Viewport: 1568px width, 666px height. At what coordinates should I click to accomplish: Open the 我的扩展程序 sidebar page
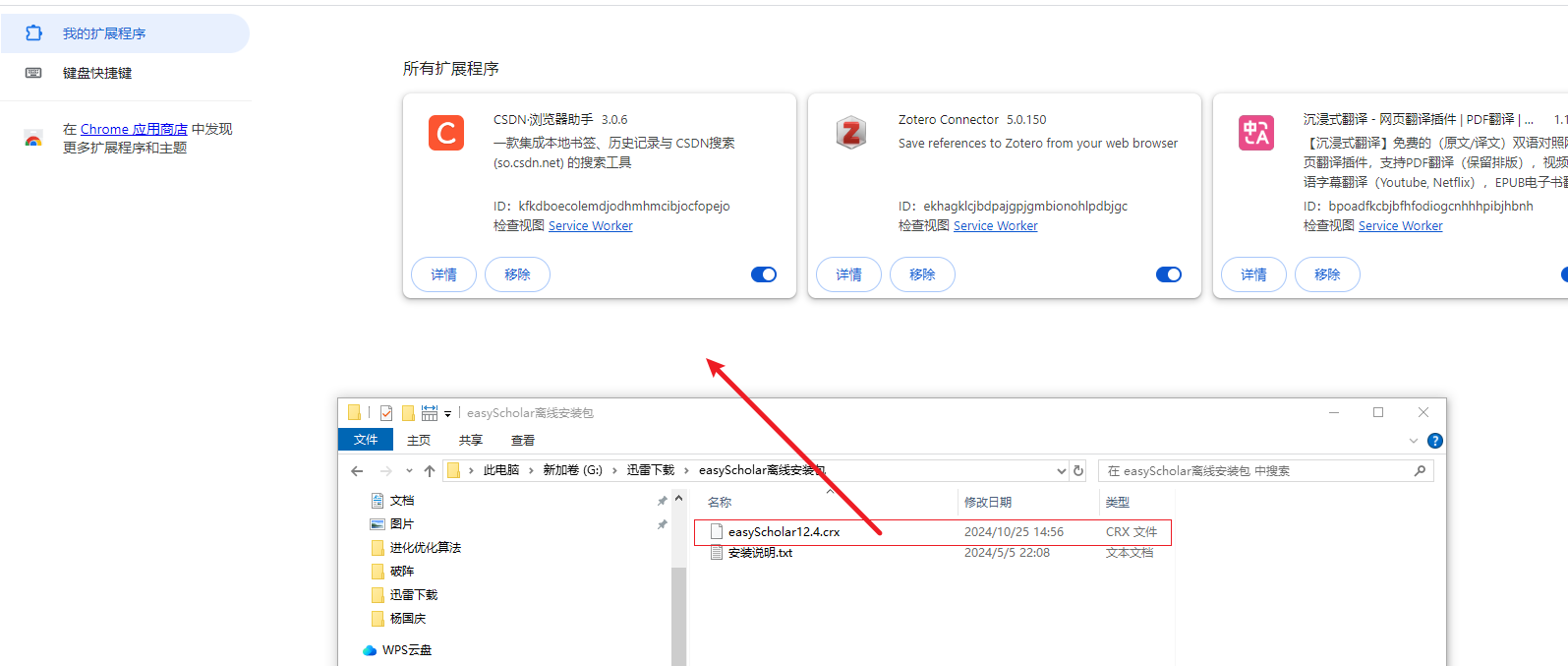(125, 33)
